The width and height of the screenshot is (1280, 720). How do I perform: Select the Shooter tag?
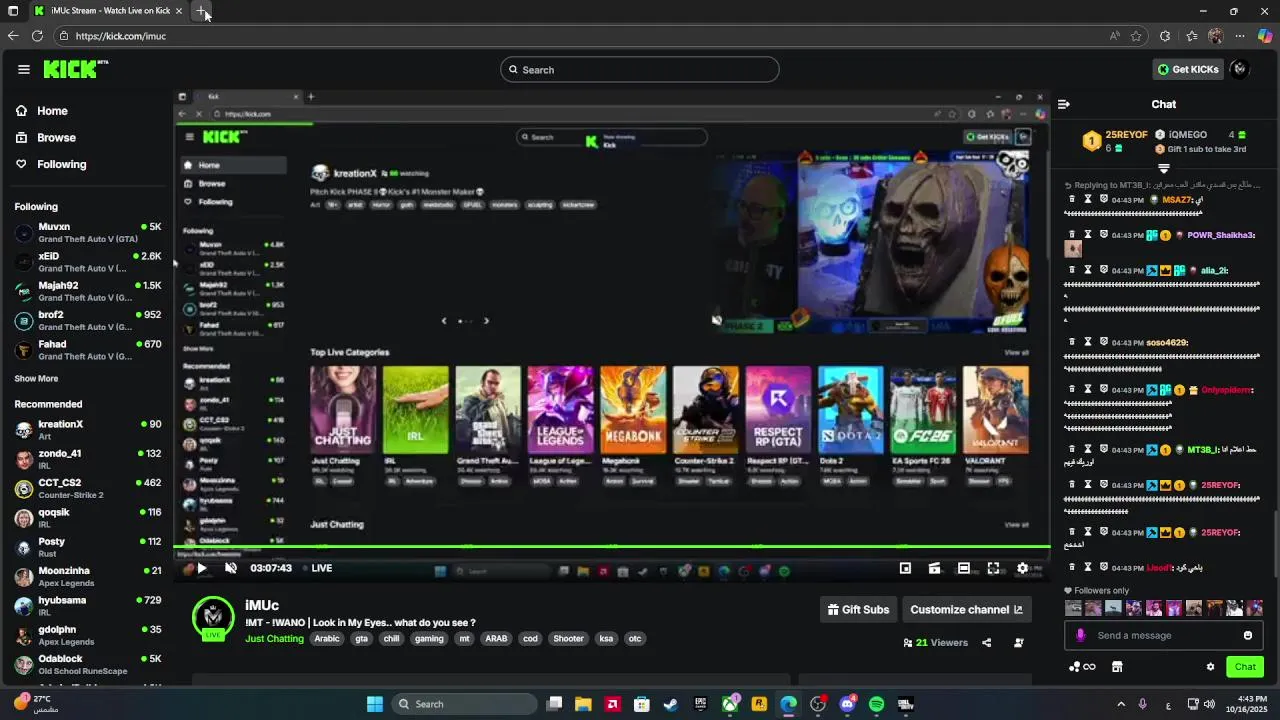tap(568, 639)
